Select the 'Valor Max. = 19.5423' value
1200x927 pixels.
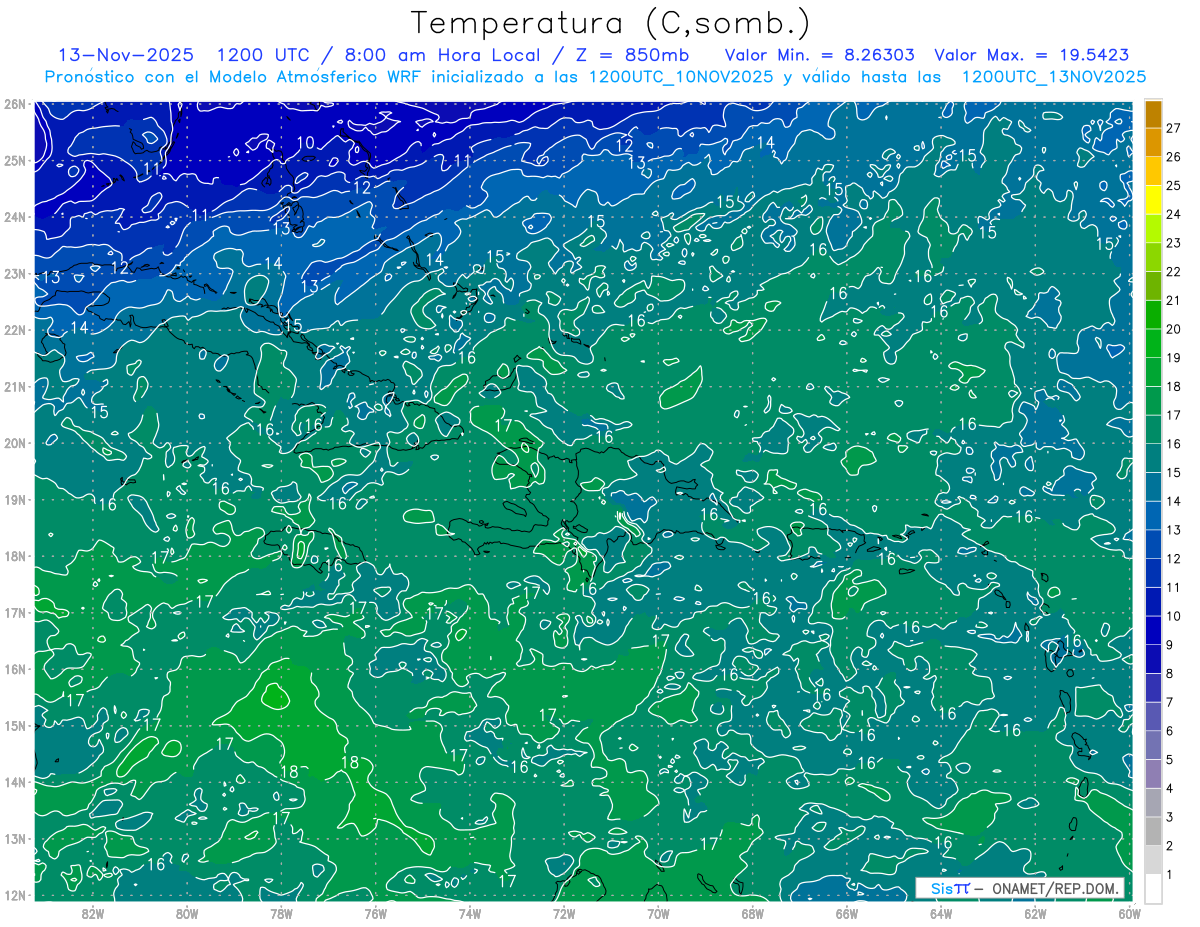[x=1032, y=55]
